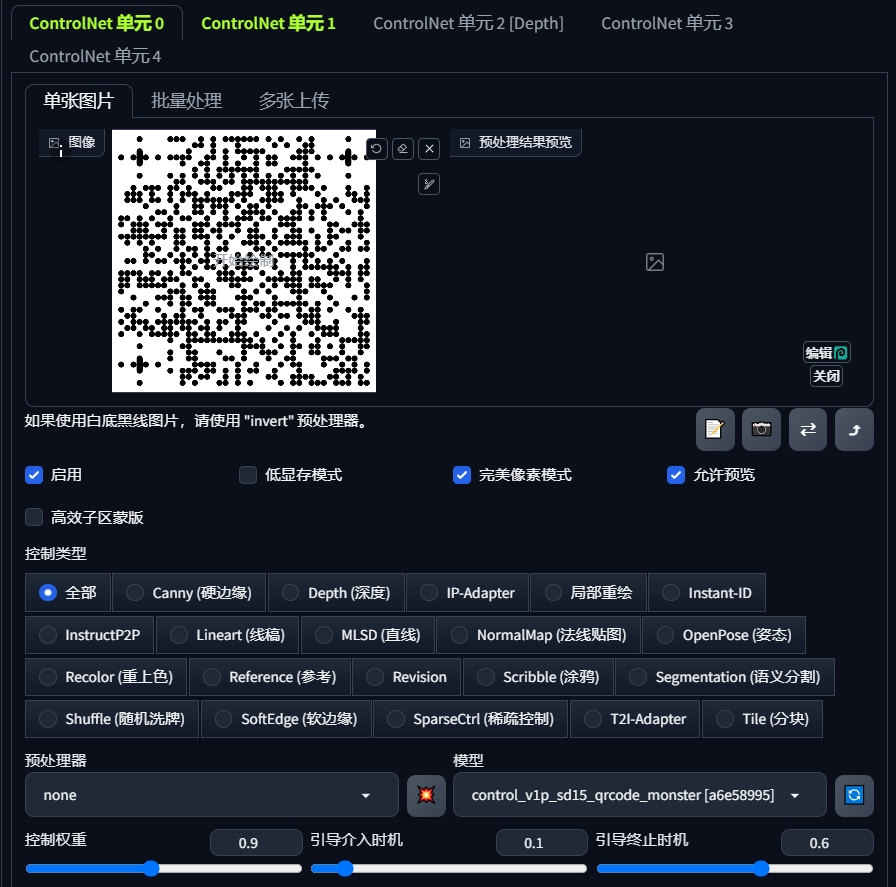
Task: Click the 控制权重 slider track
Action: click(163, 869)
